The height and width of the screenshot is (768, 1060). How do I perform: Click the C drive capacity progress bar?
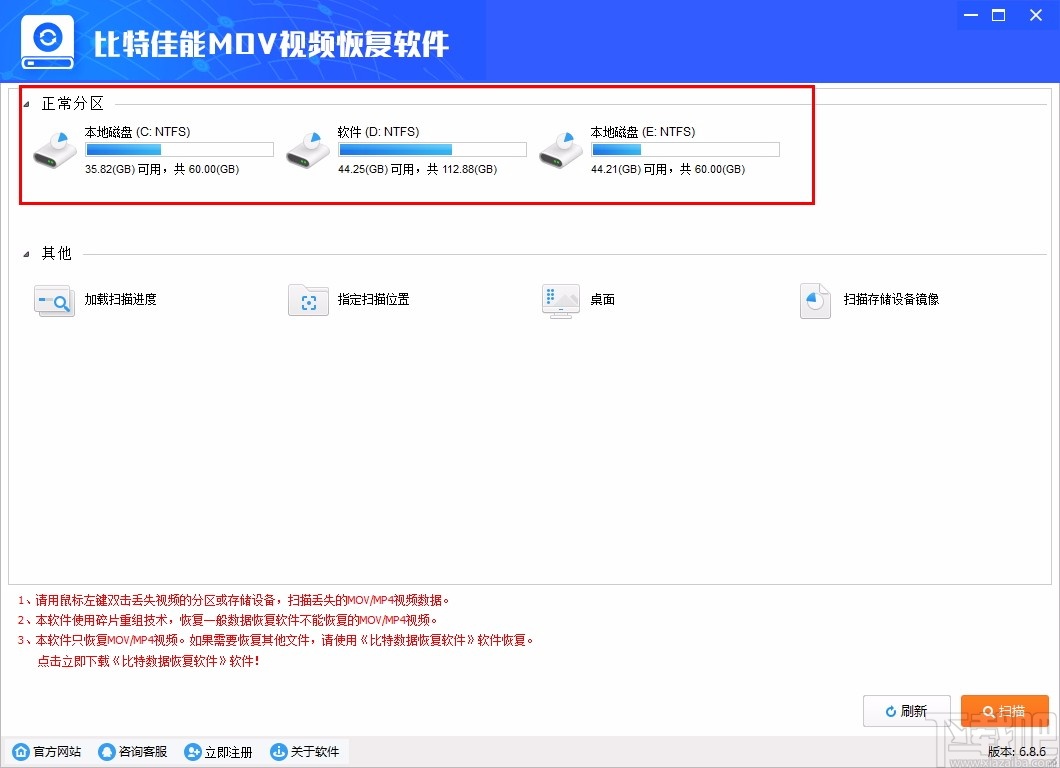(x=178, y=148)
